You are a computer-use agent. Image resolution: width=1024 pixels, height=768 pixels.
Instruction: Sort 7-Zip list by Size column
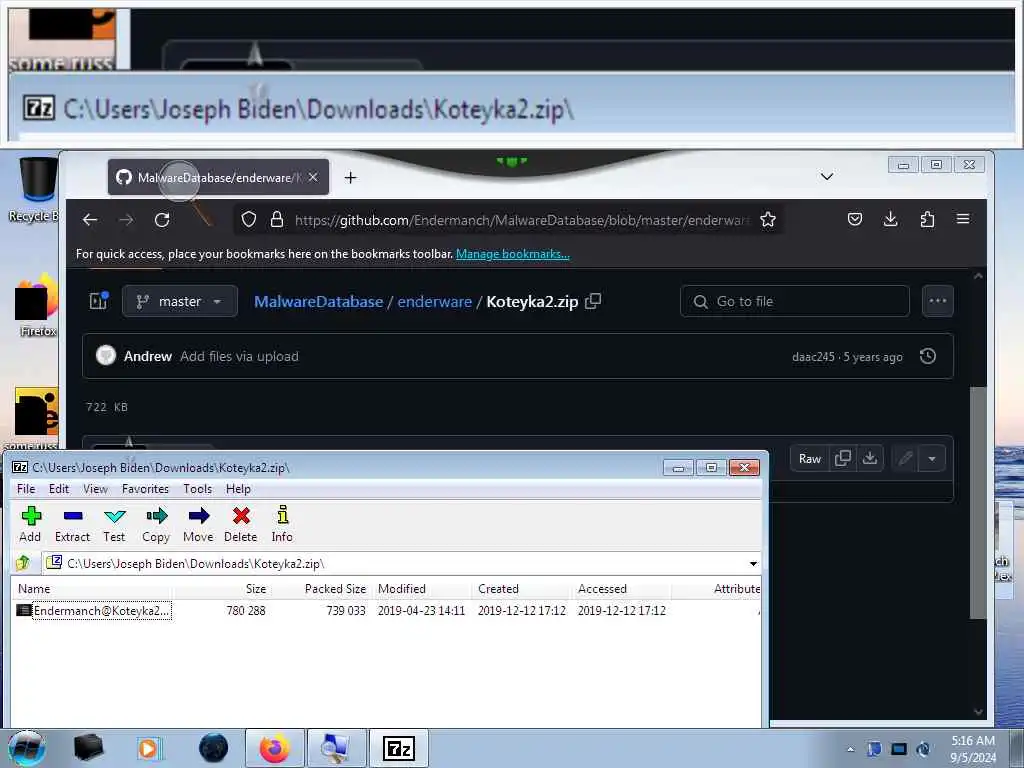(x=222, y=589)
